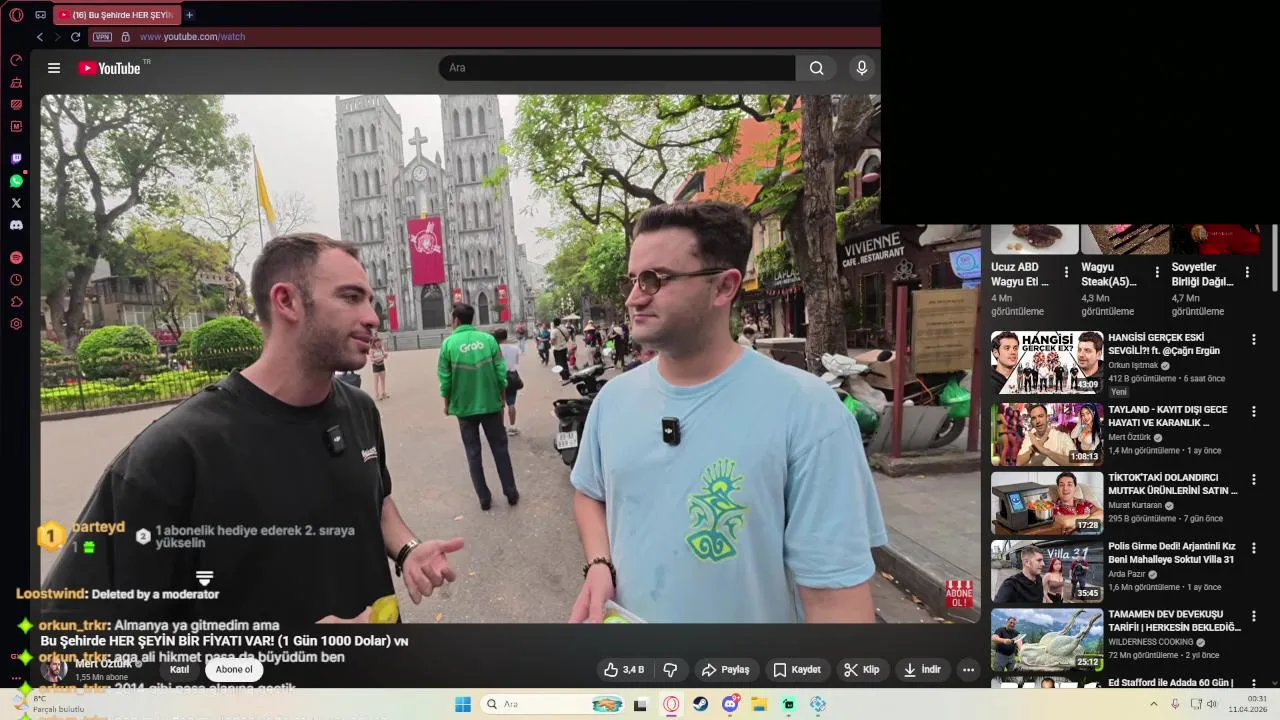
Task: Open the YouTube hamburger guide menu
Action: point(54,68)
